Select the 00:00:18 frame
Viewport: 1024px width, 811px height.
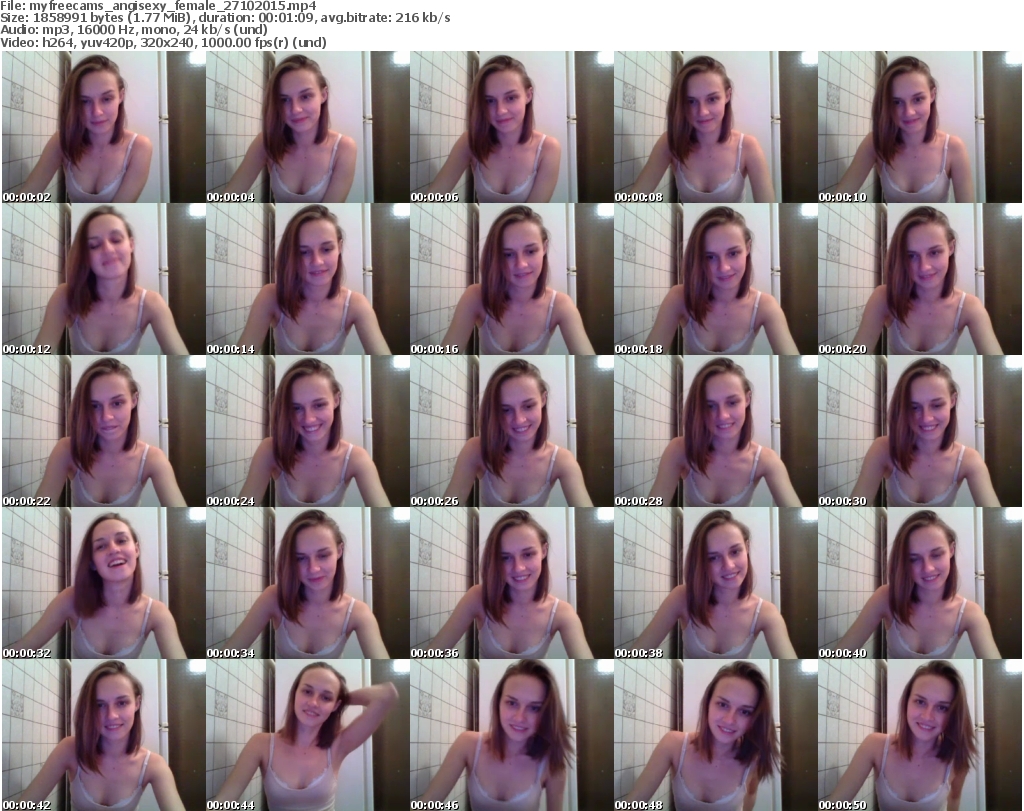tap(716, 279)
